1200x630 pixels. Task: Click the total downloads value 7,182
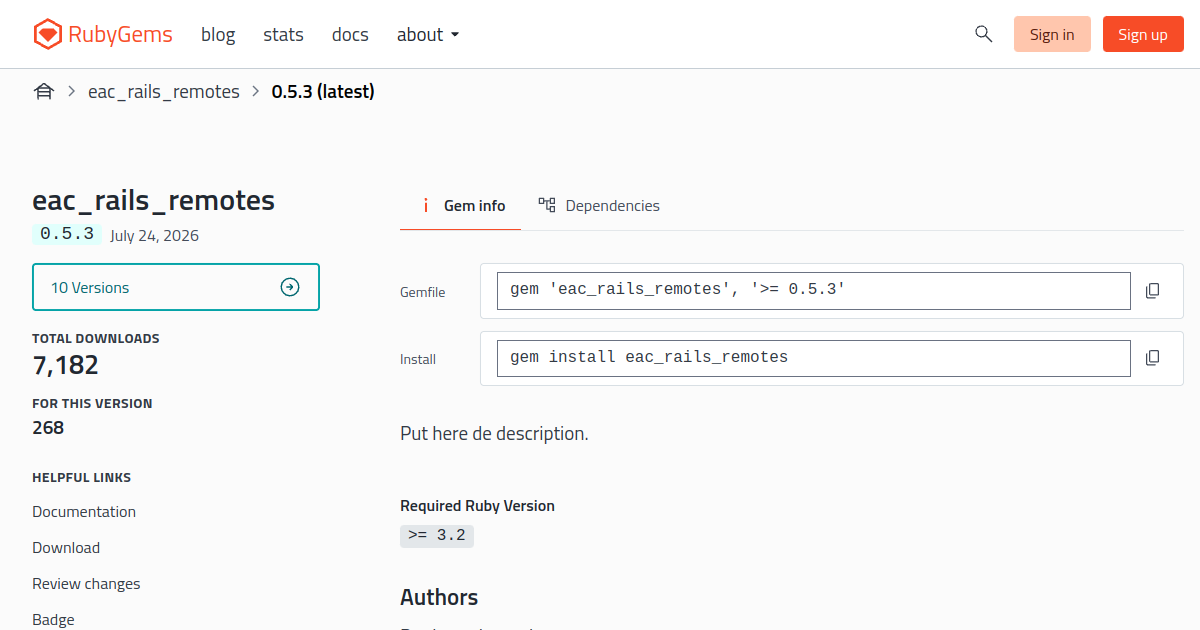tap(66, 365)
